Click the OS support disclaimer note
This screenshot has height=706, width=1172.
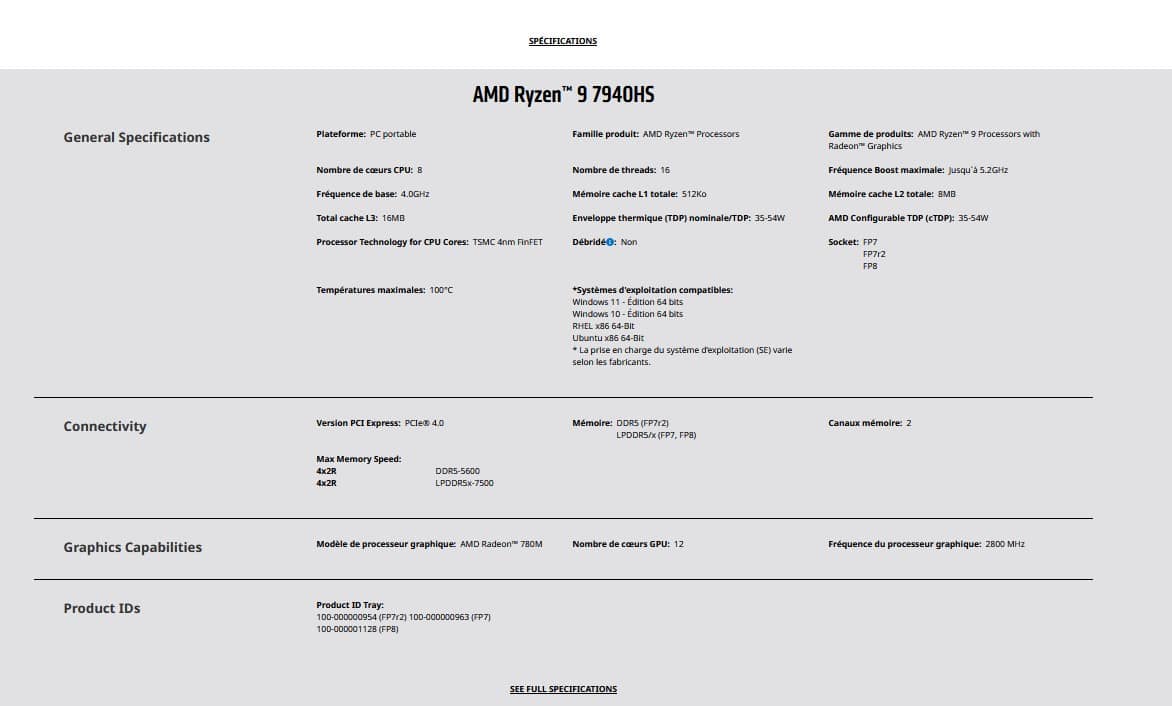click(x=682, y=356)
